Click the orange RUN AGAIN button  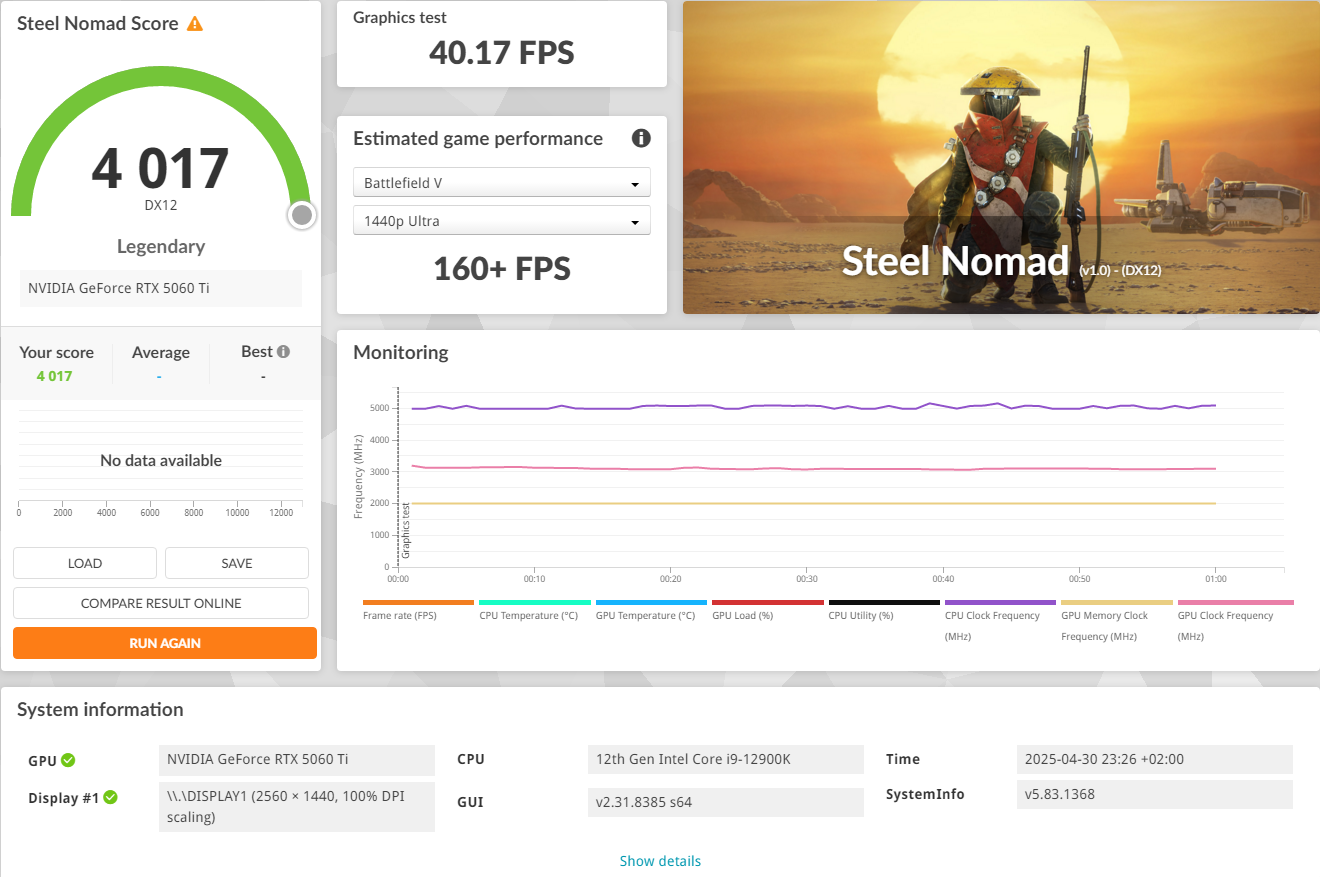(x=165, y=643)
